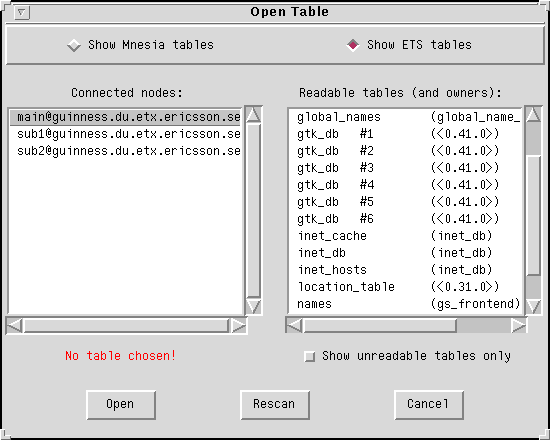This screenshot has height=440, width=550.
Task: Open the window menu button in title bar
Action: coord(22,13)
